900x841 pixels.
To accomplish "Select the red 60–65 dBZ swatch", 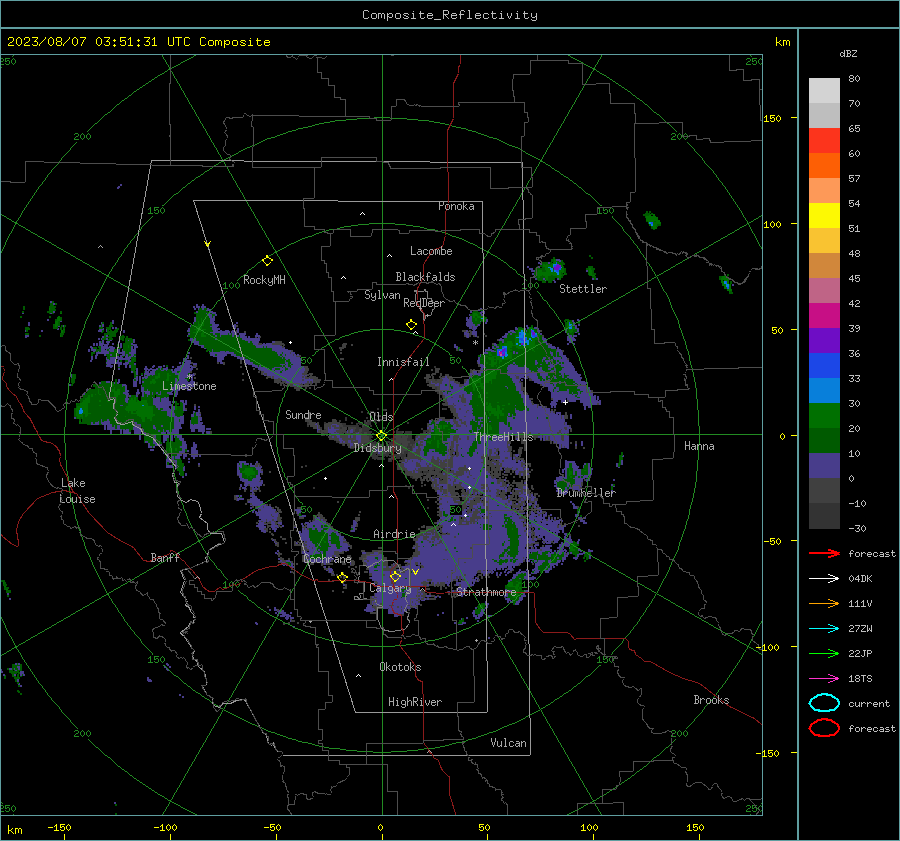I will coord(824,141).
